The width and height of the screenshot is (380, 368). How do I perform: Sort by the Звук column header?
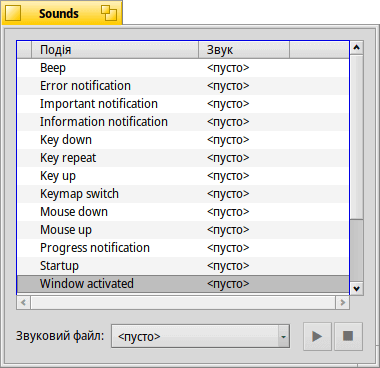[x=244, y=50]
